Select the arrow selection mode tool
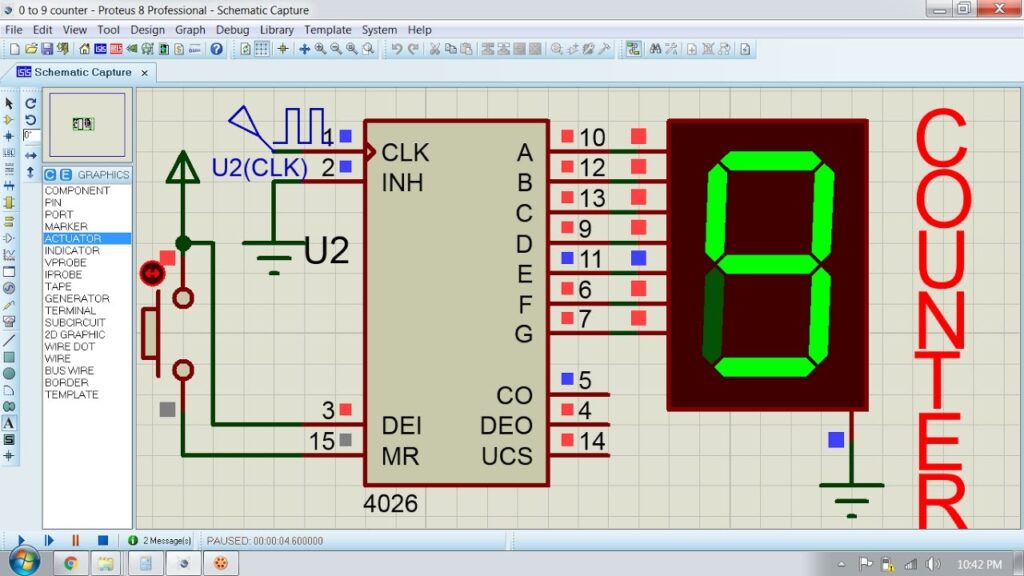The image size is (1024, 576). click(9, 103)
